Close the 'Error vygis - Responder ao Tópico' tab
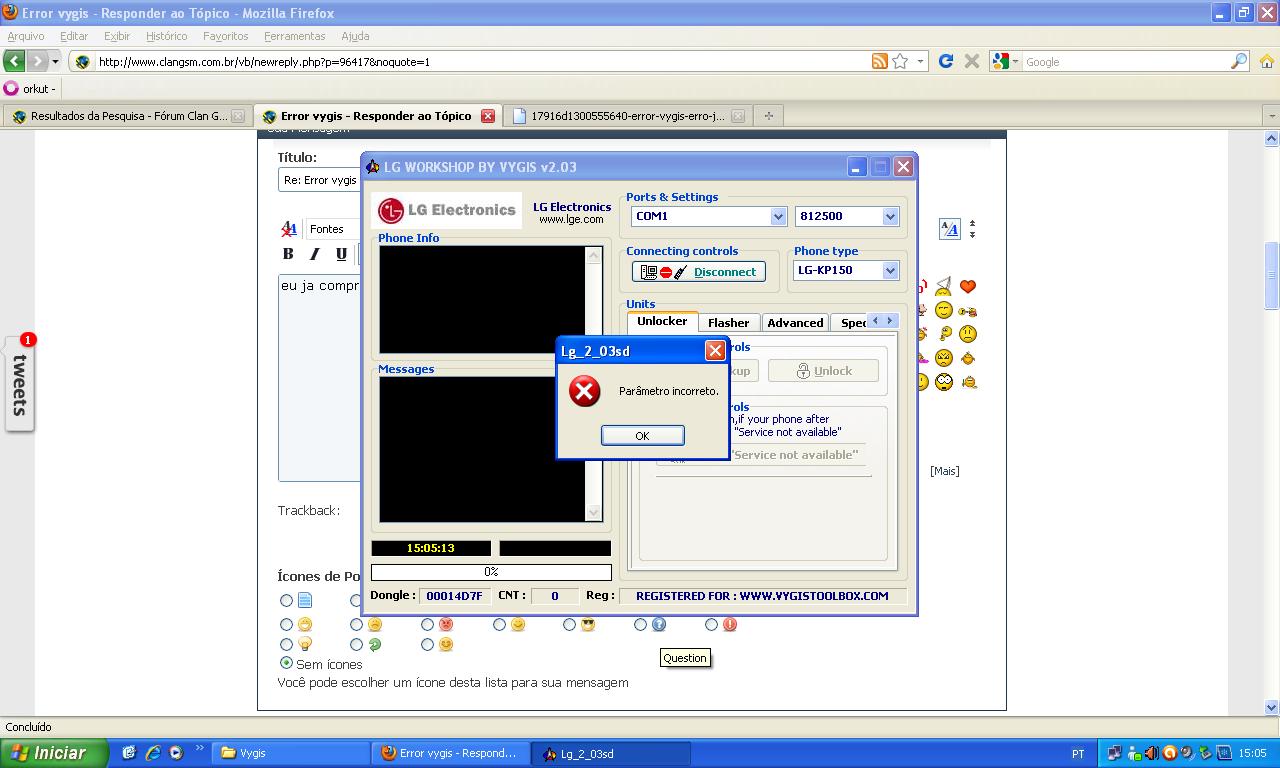1280x768 pixels. coord(488,116)
